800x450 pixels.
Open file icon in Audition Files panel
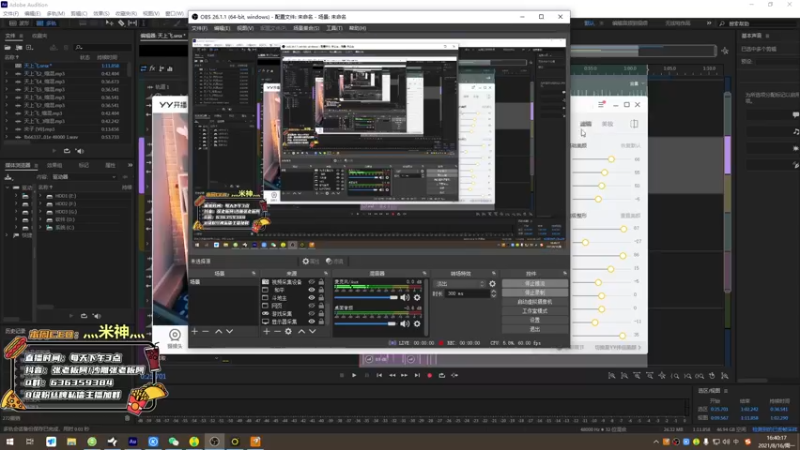coord(8,47)
